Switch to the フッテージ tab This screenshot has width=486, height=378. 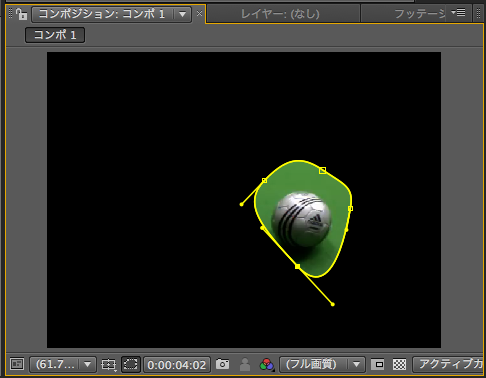tap(419, 14)
